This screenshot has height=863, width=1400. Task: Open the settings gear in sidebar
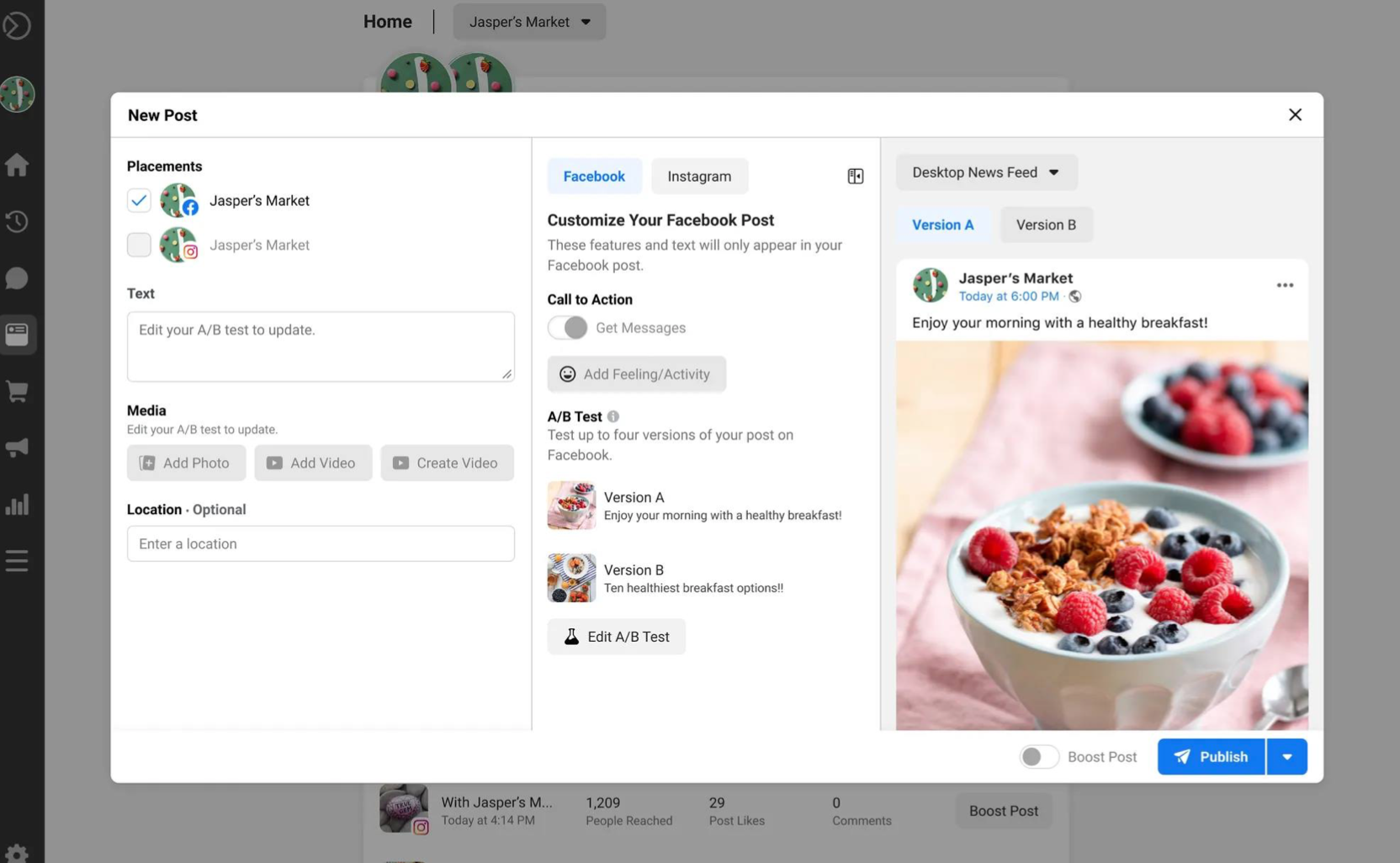pyautogui.click(x=17, y=852)
